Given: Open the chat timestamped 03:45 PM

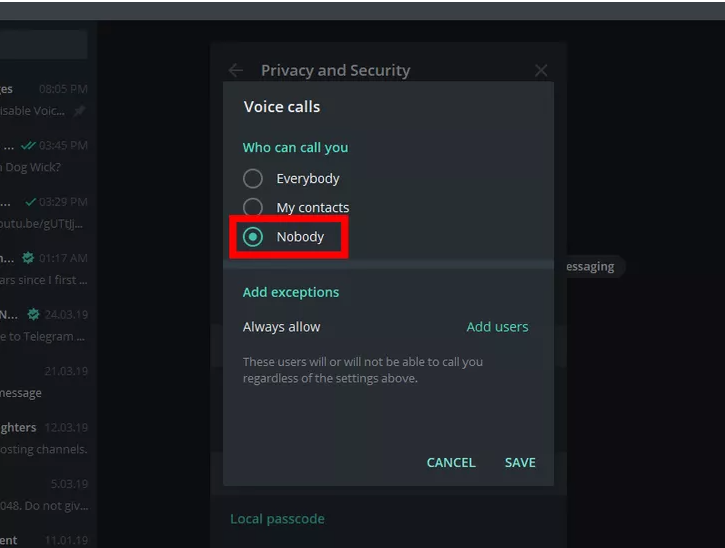Looking at the screenshot, I should 45,156.
